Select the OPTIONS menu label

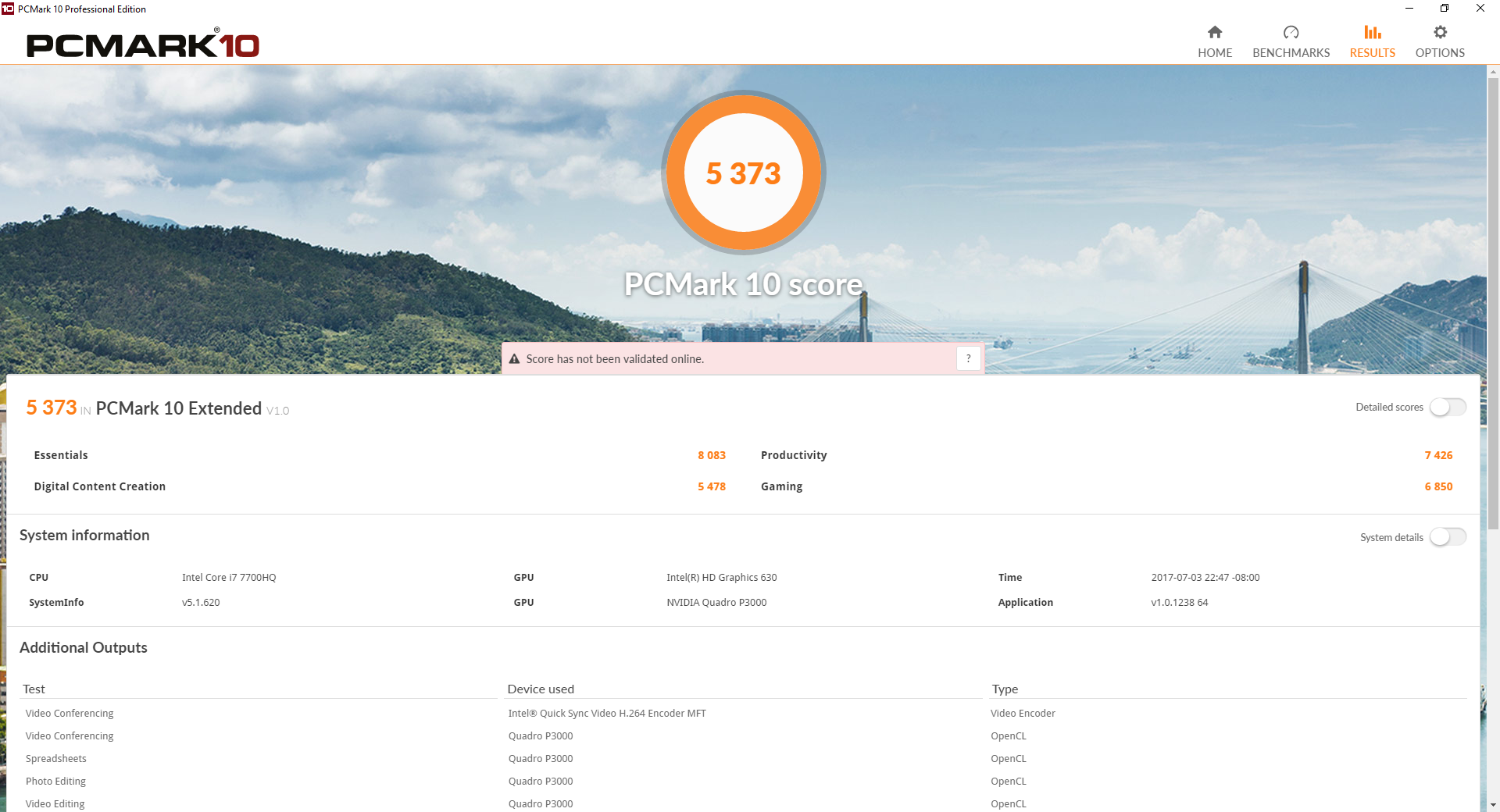(1440, 53)
